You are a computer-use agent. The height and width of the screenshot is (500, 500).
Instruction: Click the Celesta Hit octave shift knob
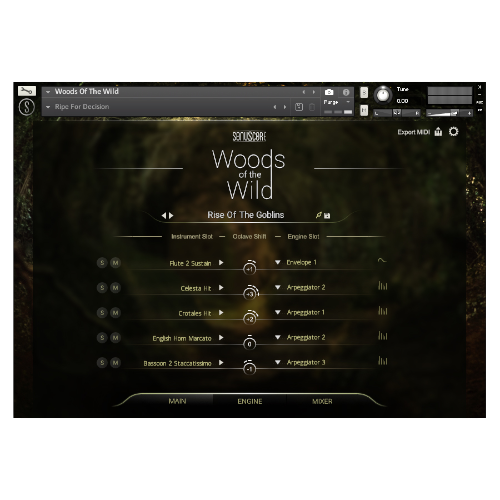250,294
